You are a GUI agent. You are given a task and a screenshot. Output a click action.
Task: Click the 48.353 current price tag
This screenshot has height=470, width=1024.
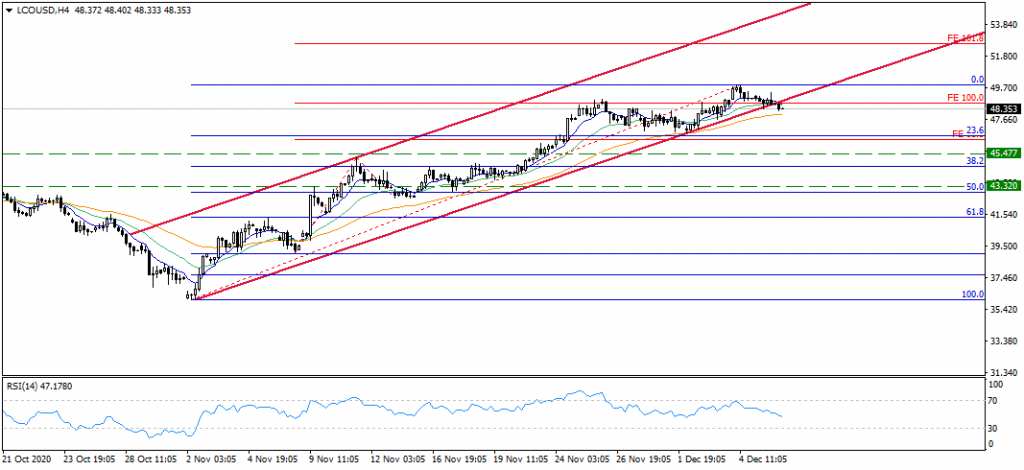pos(1003,108)
